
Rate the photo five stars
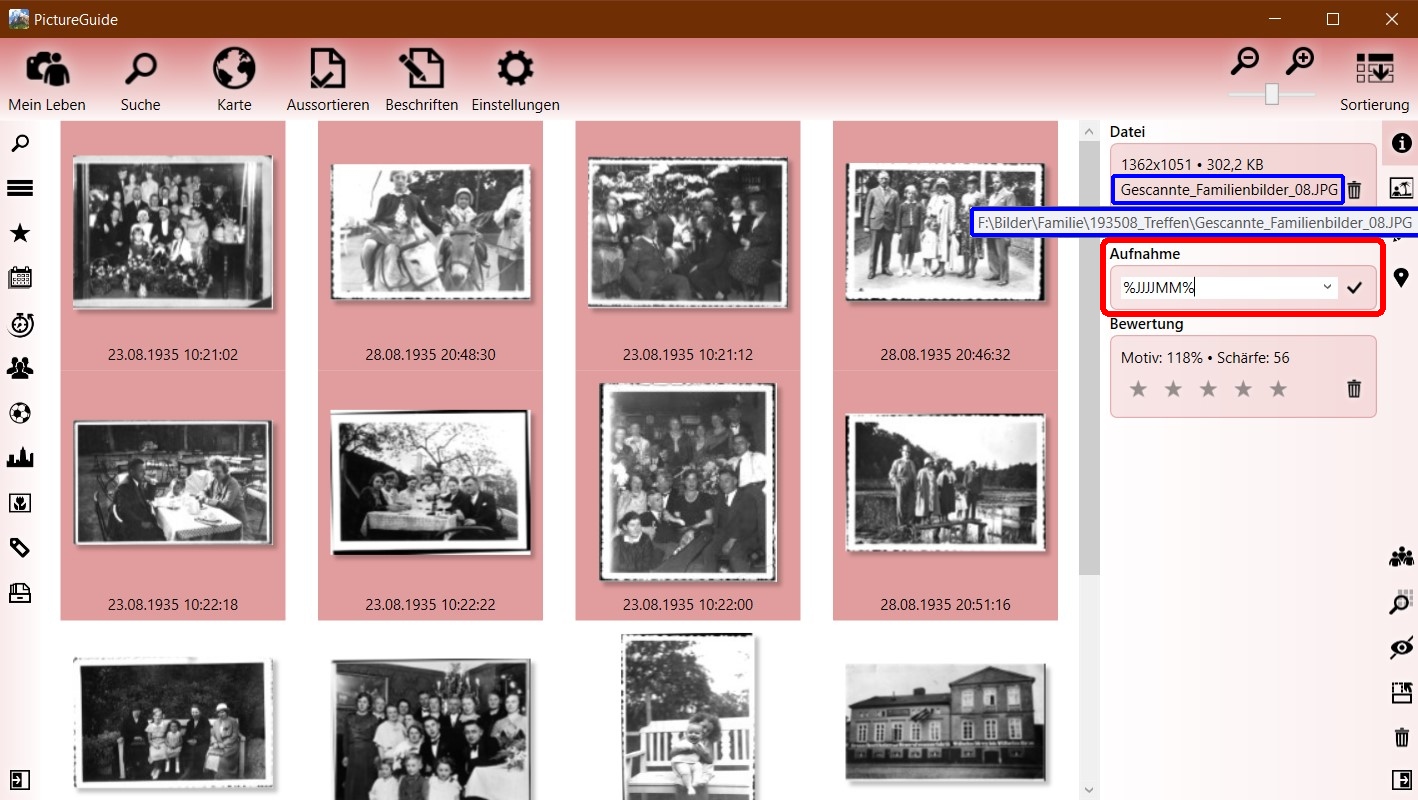[x=1278, y=389]
